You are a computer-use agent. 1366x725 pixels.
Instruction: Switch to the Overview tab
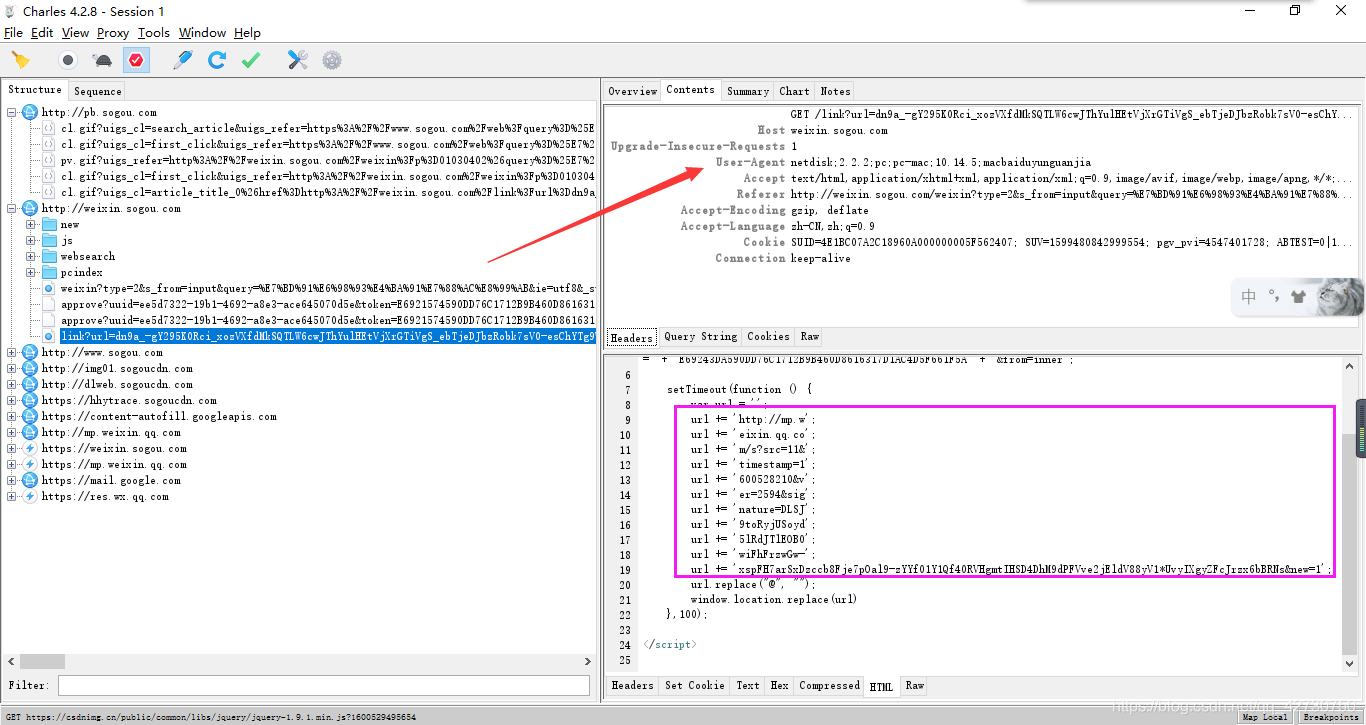633,91
